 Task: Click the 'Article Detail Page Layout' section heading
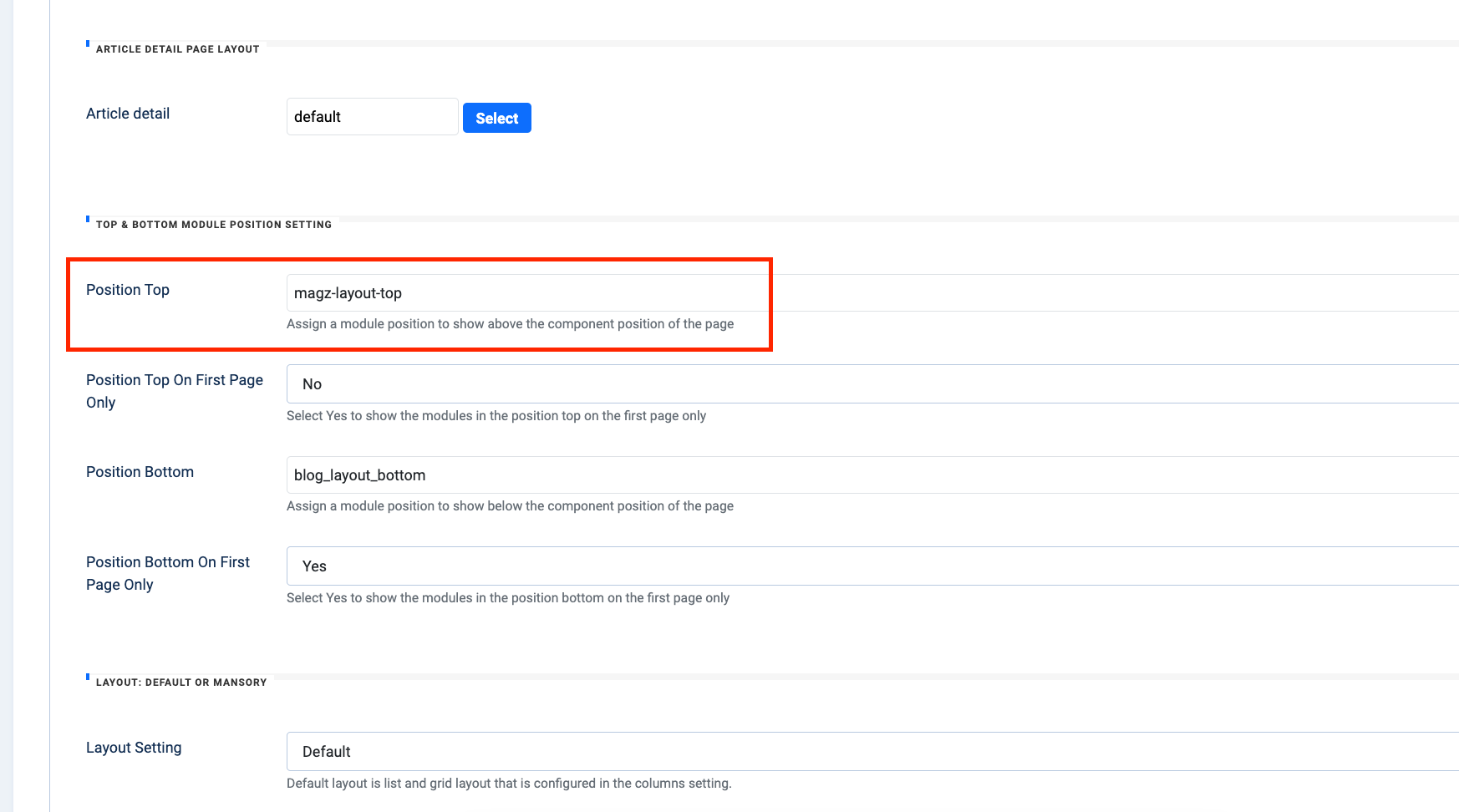point(177,49)
